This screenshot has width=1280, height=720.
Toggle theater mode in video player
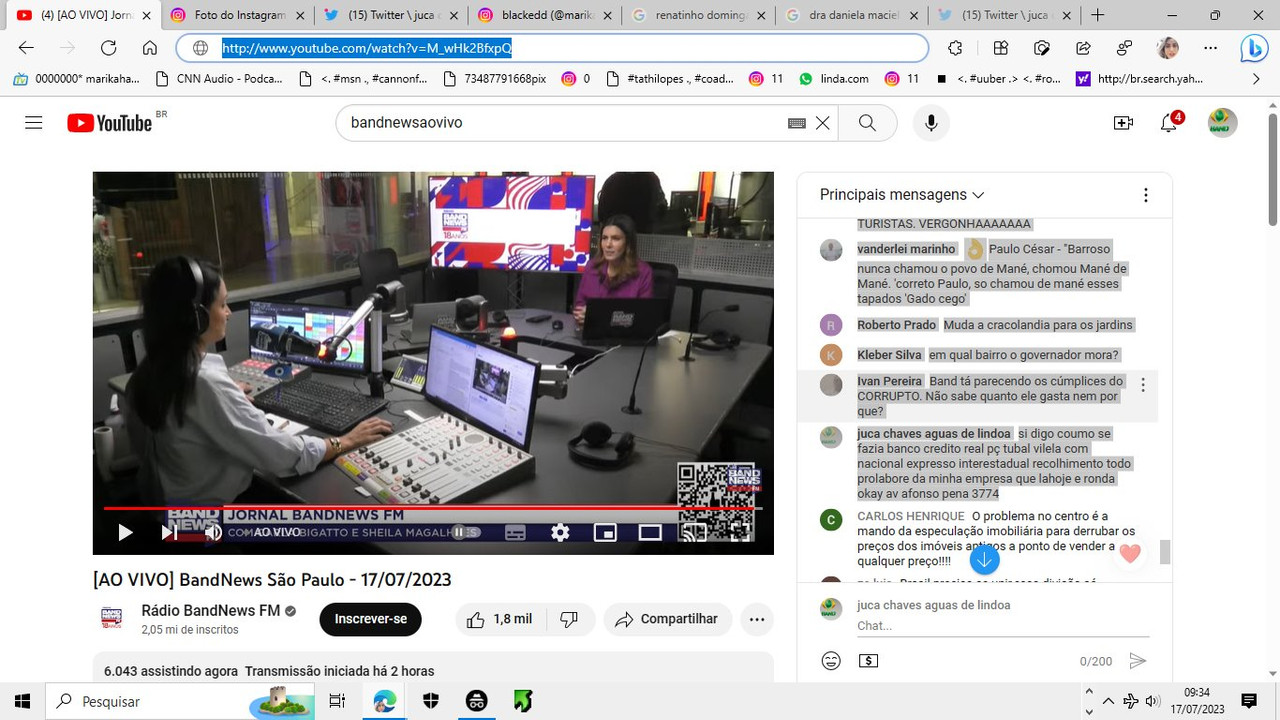click(x=650, y=532)
